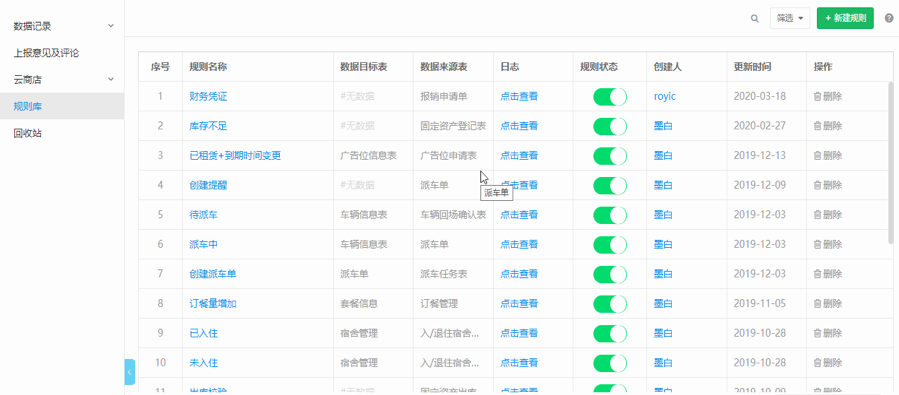Click the 规则名称 column header
This screenshot has height=395, width=899.
click(208, 67)
